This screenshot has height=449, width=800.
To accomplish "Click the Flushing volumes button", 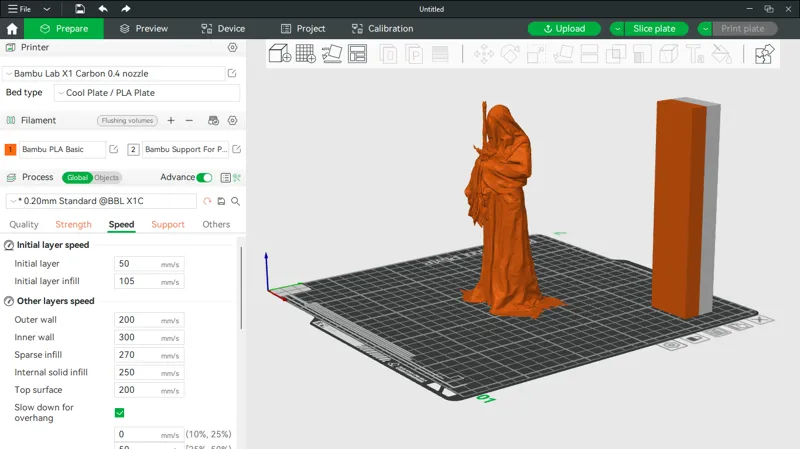I will pos(127,120).
